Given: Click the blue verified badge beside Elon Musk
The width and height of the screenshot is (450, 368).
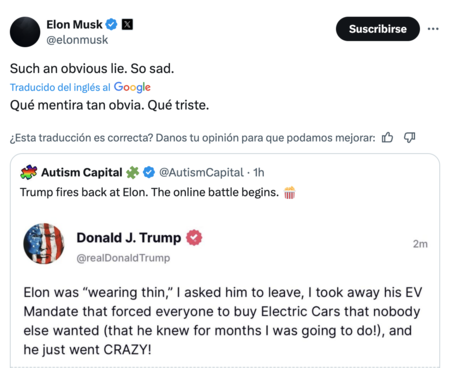Looking at the screenshot, I should pyautogui.click(x=111, y=24).
